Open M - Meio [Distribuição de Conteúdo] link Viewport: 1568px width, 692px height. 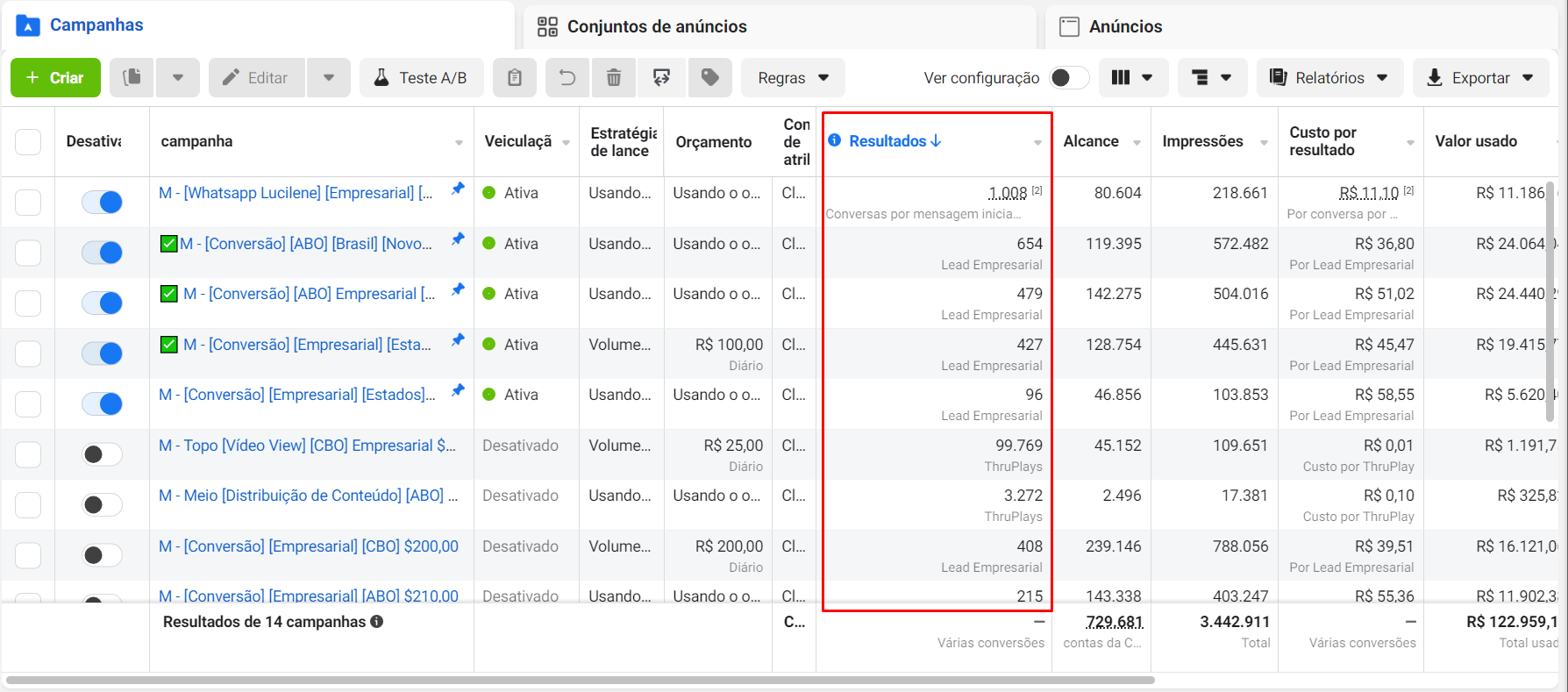coord(308,496)
